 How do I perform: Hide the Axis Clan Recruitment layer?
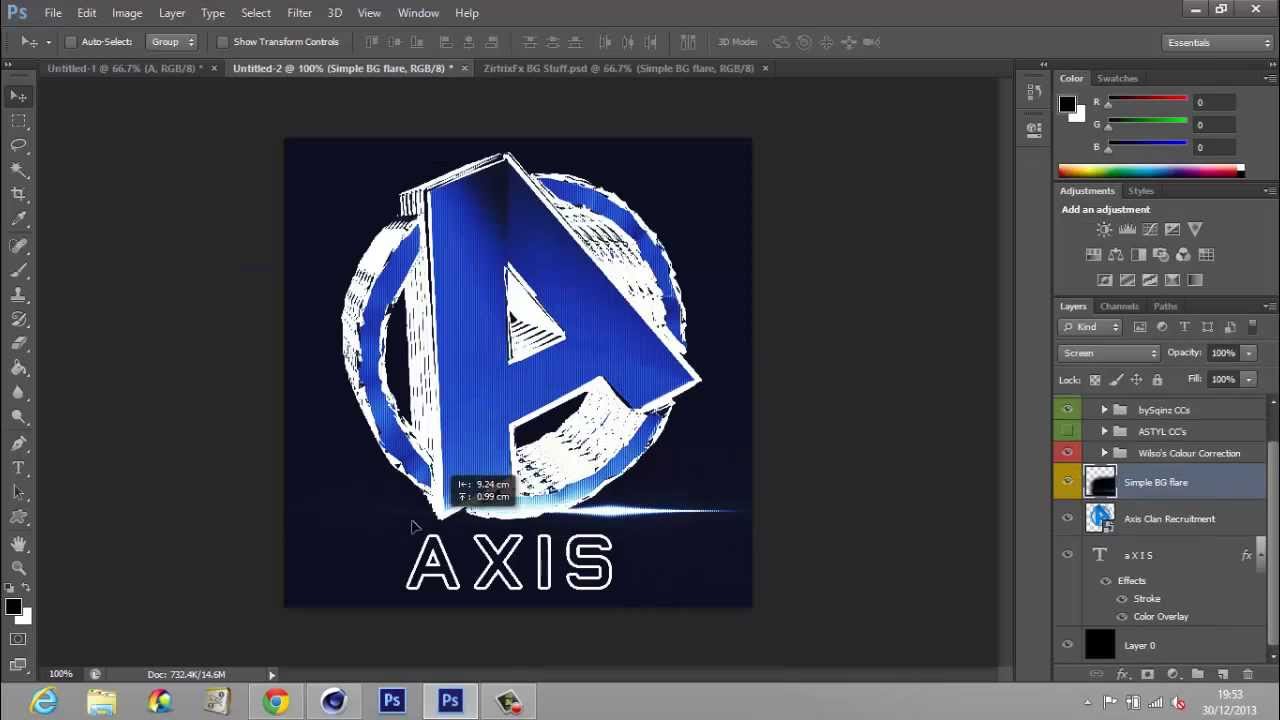pyautogui.click(x=1067, y=518)
